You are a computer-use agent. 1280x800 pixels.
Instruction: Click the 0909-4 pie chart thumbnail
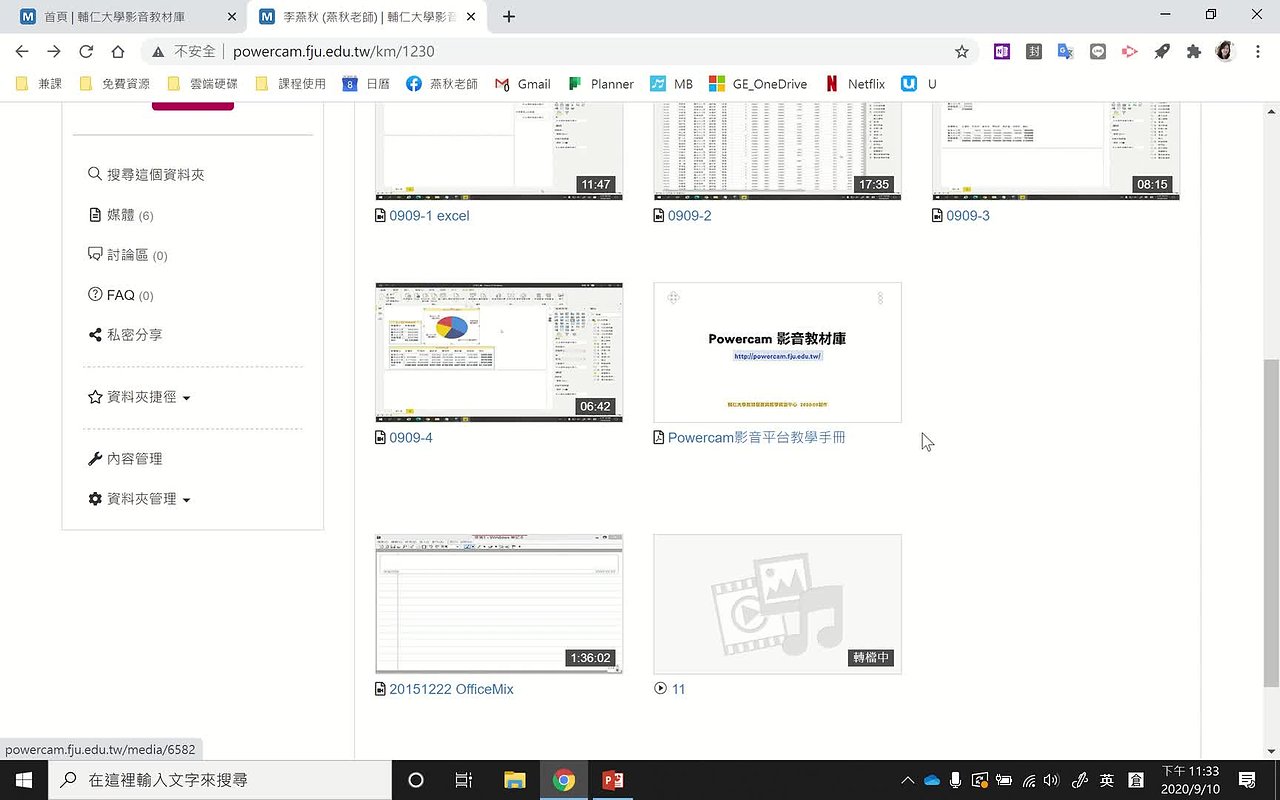tap(499, 352)
